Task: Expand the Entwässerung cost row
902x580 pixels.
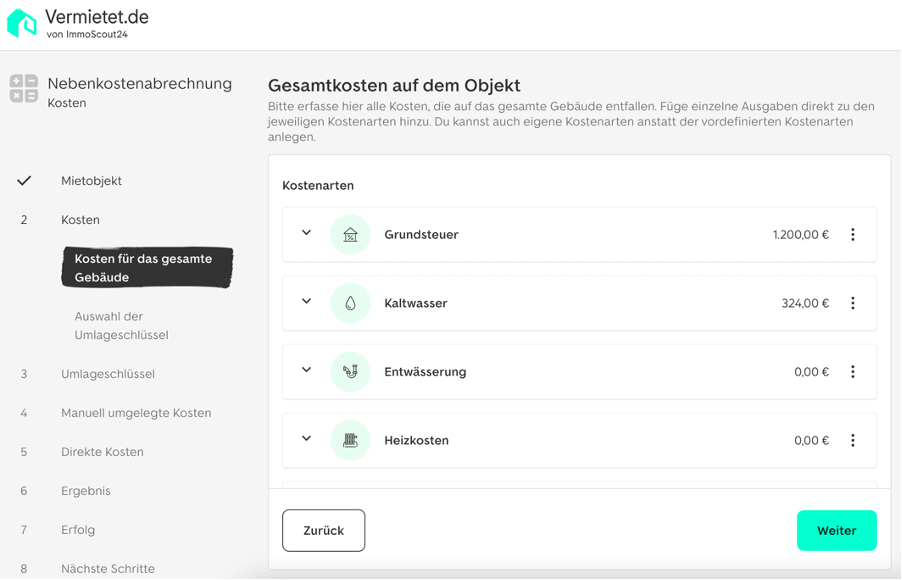Action: point(307,370)
